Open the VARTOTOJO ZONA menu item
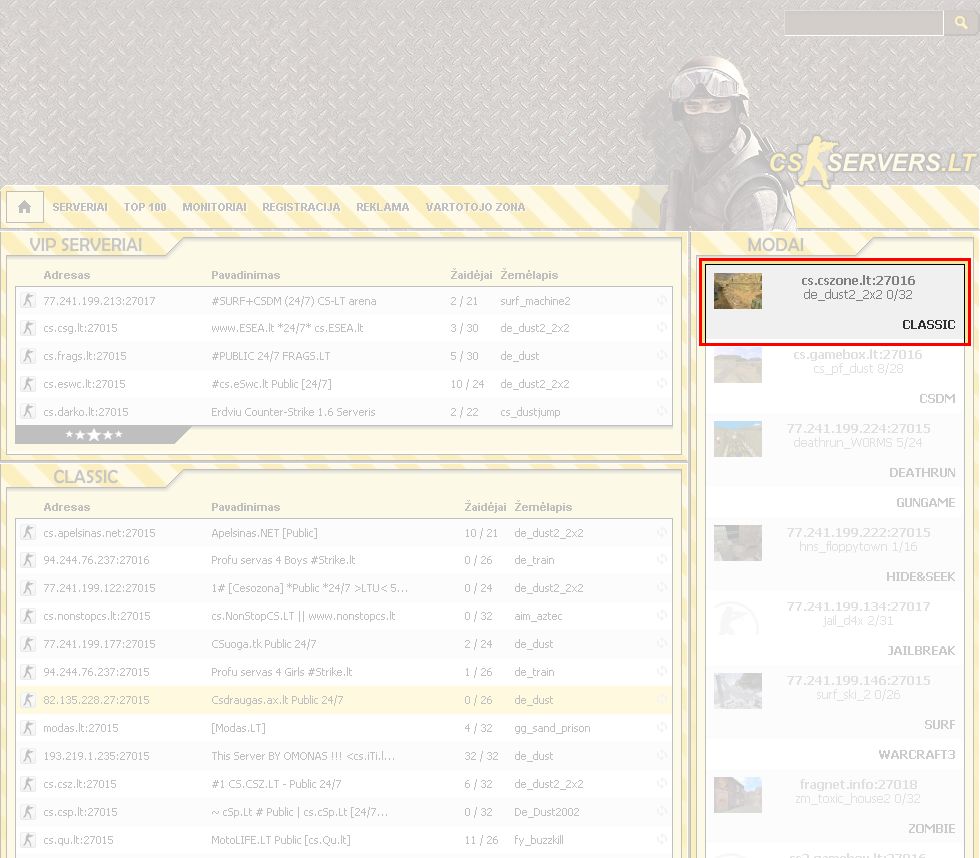This screenshot has height=858, width=980. point(475,207)
